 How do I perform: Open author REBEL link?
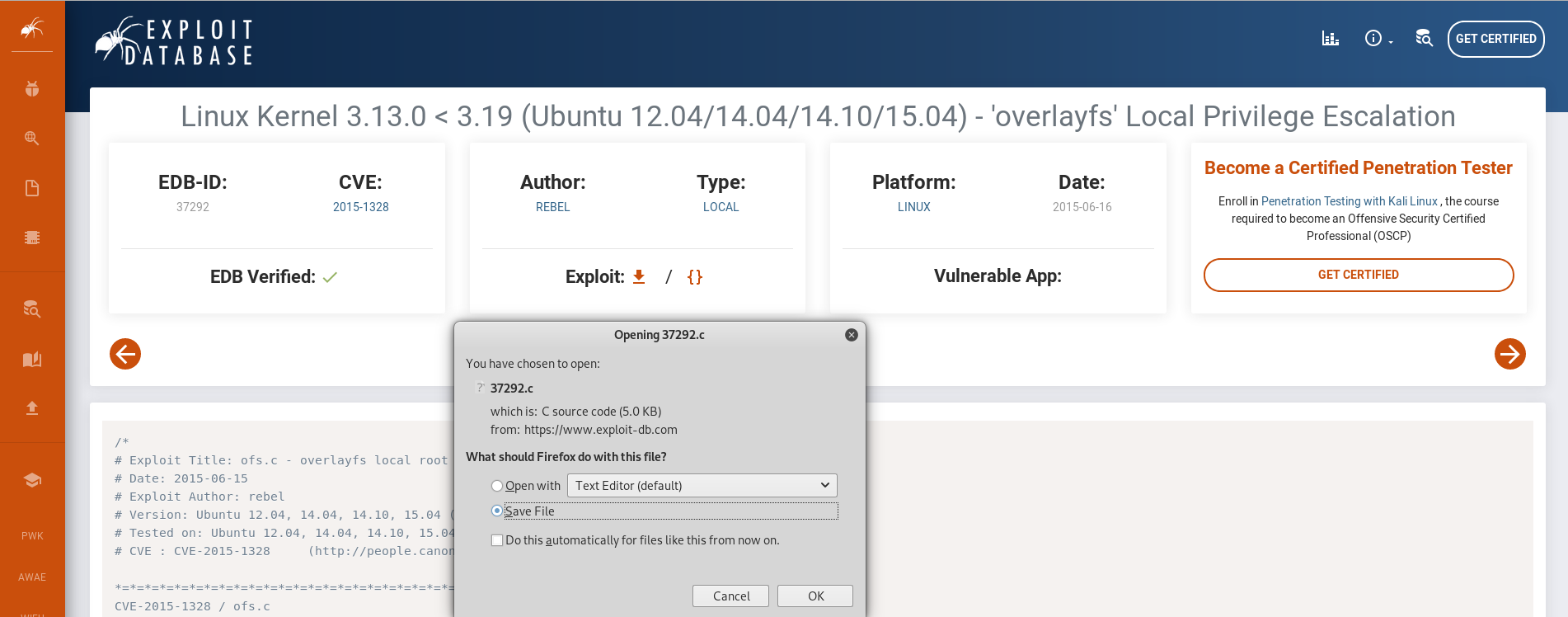pos(552,207)
